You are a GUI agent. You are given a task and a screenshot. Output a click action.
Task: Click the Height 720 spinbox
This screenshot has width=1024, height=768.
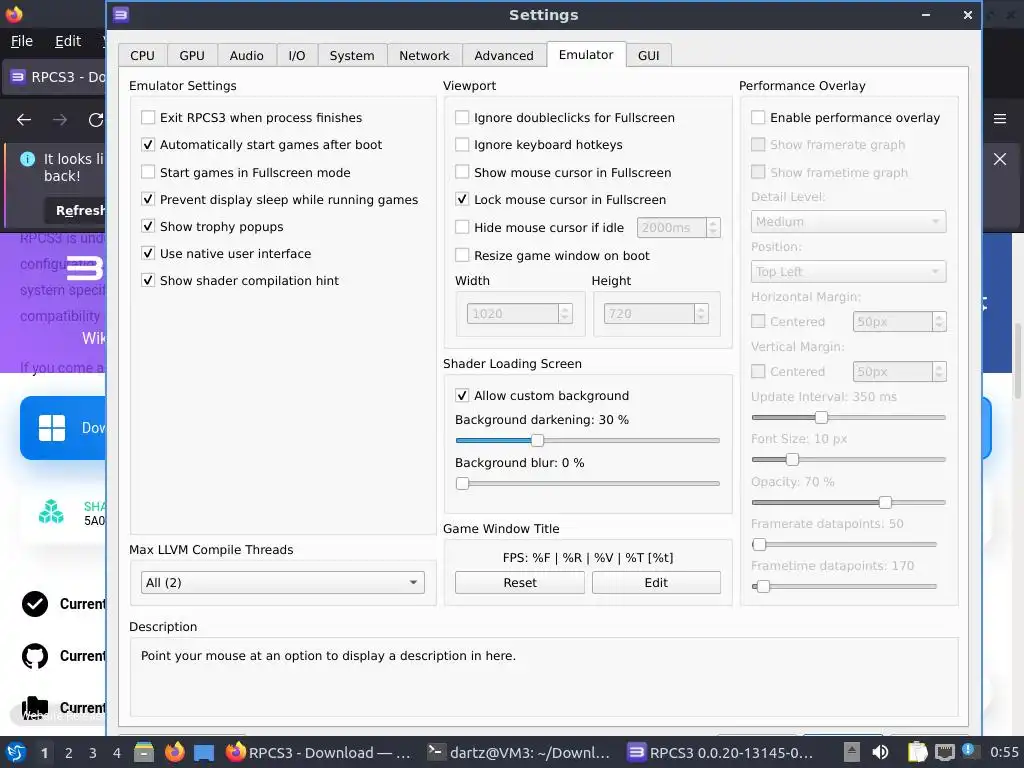(656, 313)
